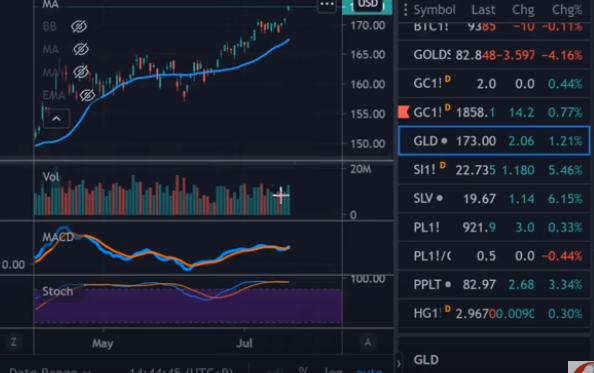
Task: Toggle visibility of the EMA indicator
Action: [88, 95]
